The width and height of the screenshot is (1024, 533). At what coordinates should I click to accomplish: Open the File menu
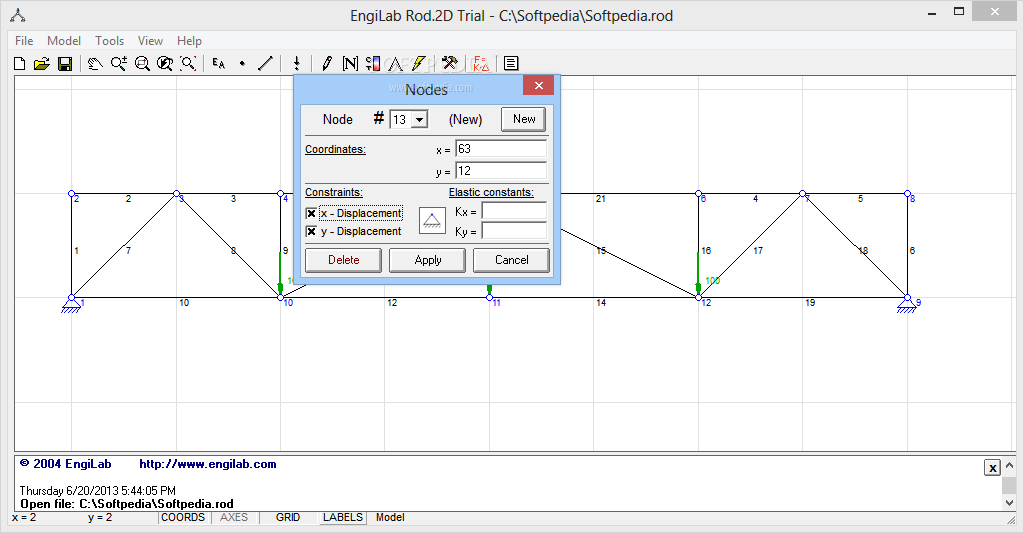pyautogui.click(x=24, y=40)
